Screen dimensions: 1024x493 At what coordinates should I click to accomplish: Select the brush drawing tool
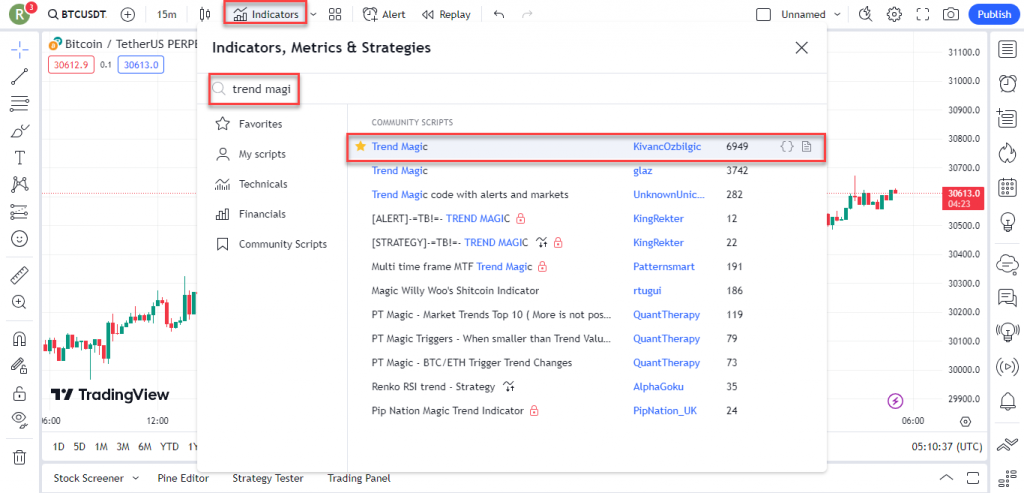[x=20, y=131]
